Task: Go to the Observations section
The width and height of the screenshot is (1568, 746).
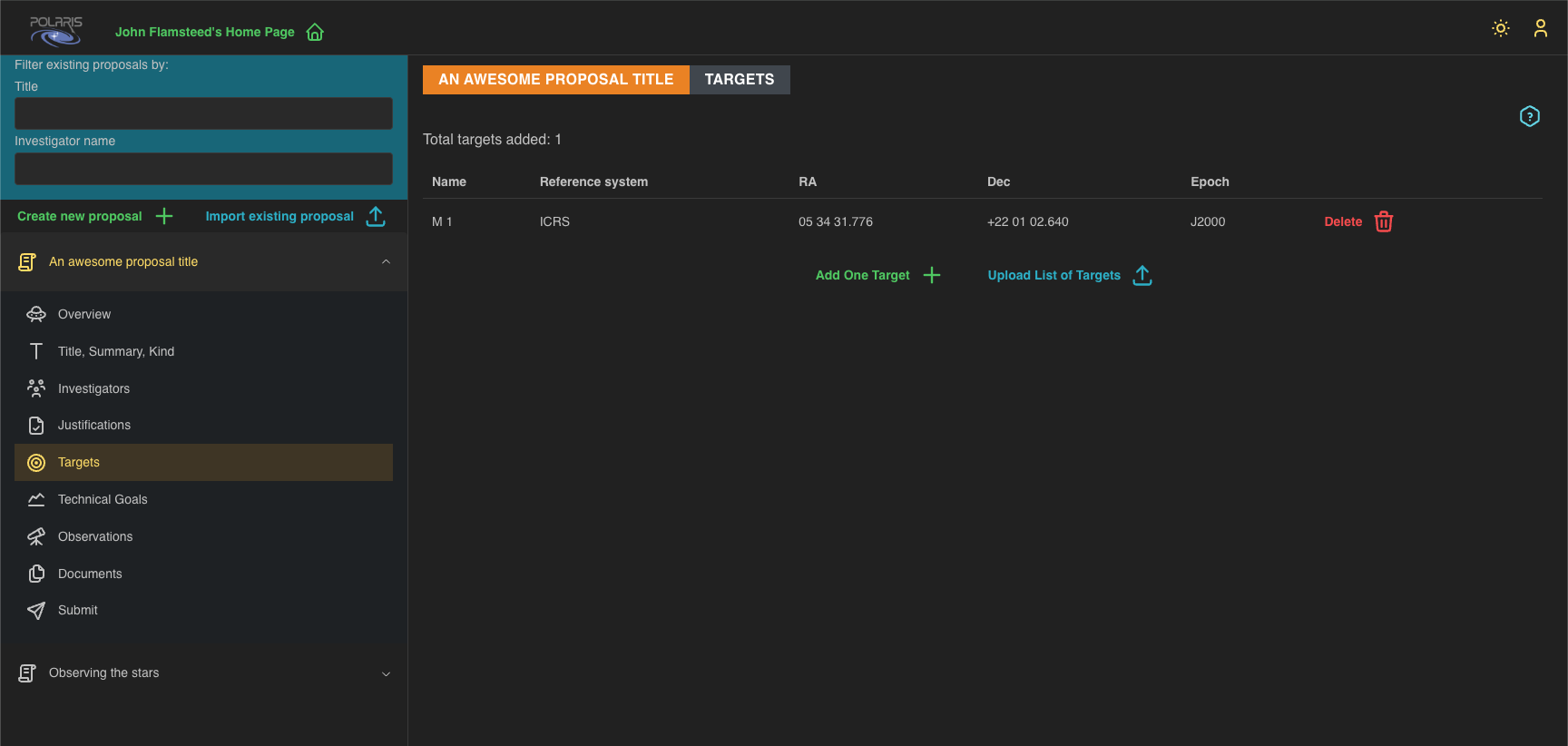Action: [x=95, y=536]
